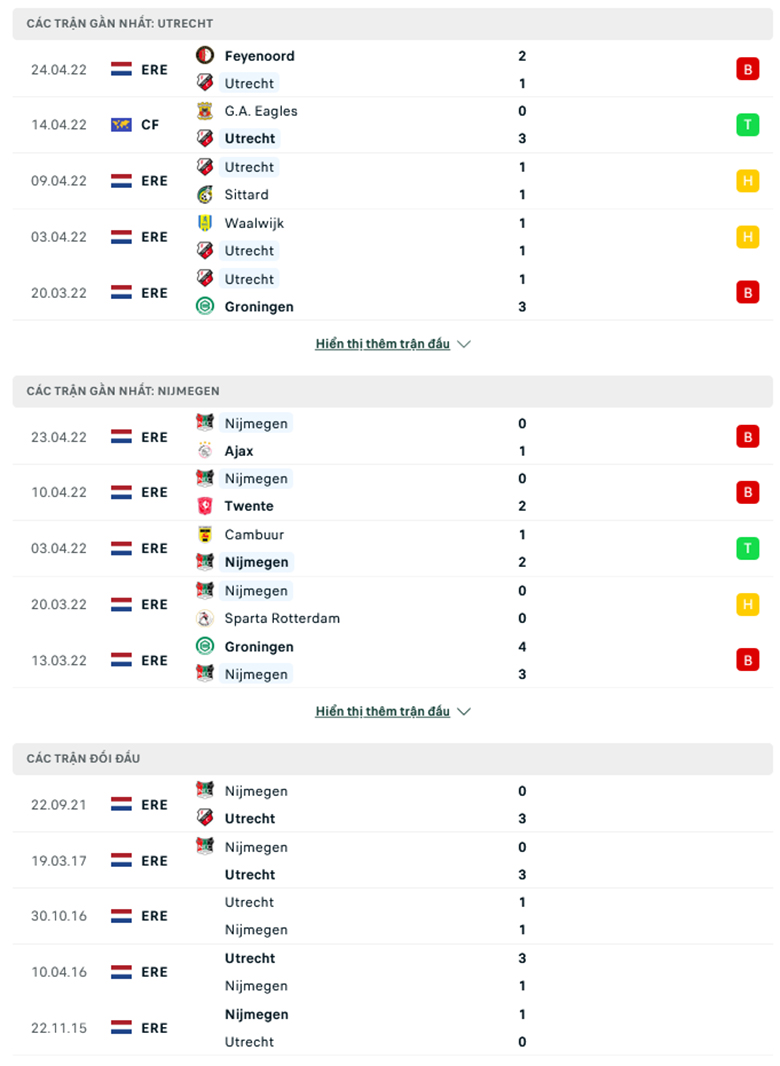Click the green T badge for Cambuur match

[x=747, y=548]
